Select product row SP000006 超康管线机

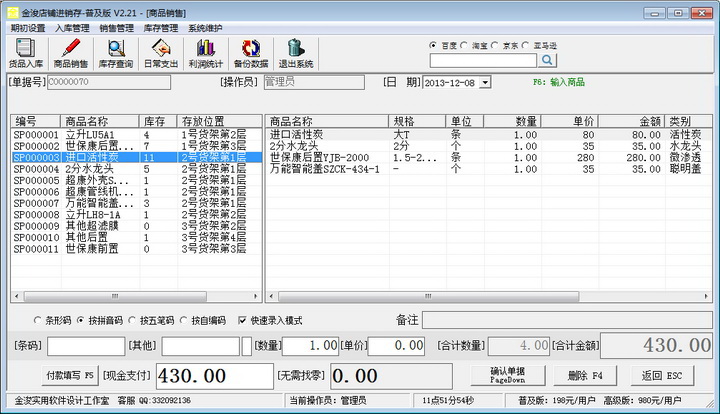(136, 192)
